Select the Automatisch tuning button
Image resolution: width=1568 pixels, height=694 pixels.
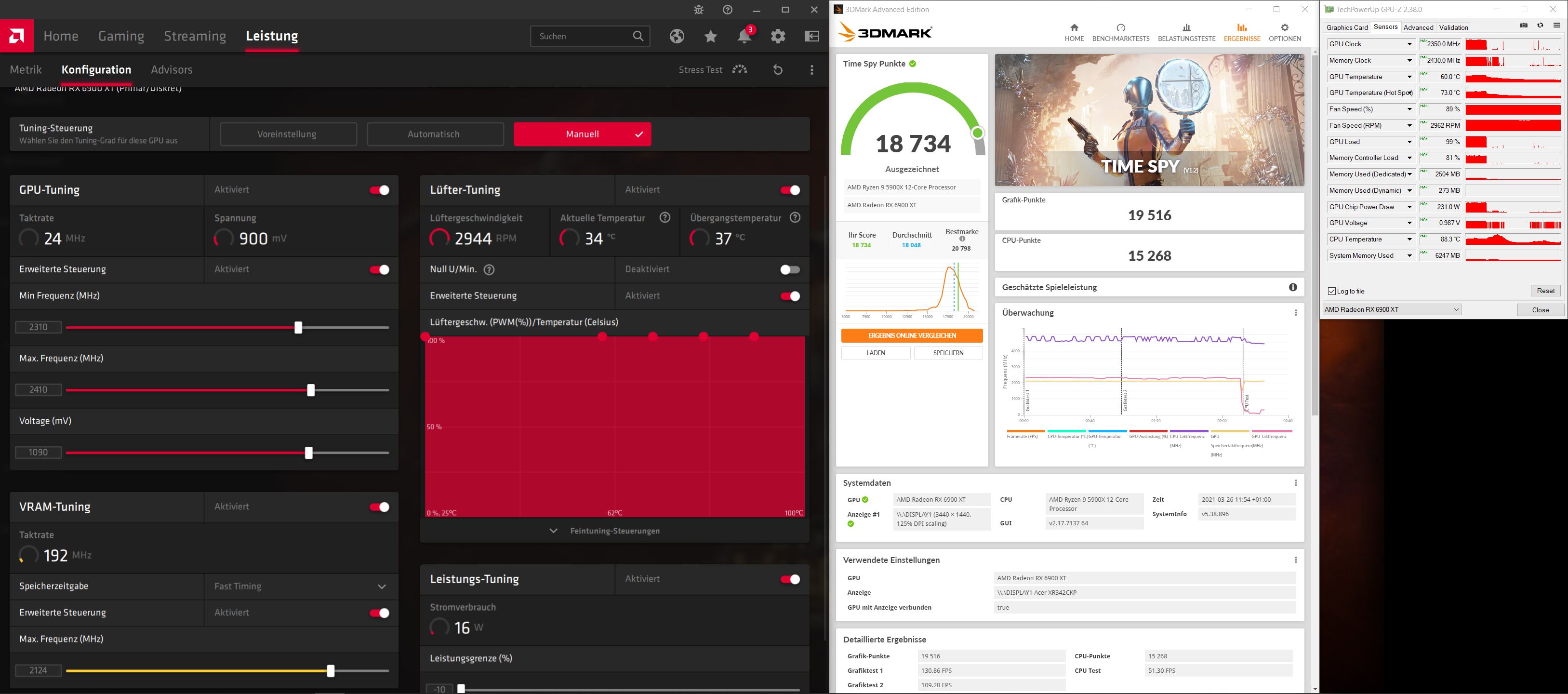click(435, 134)
